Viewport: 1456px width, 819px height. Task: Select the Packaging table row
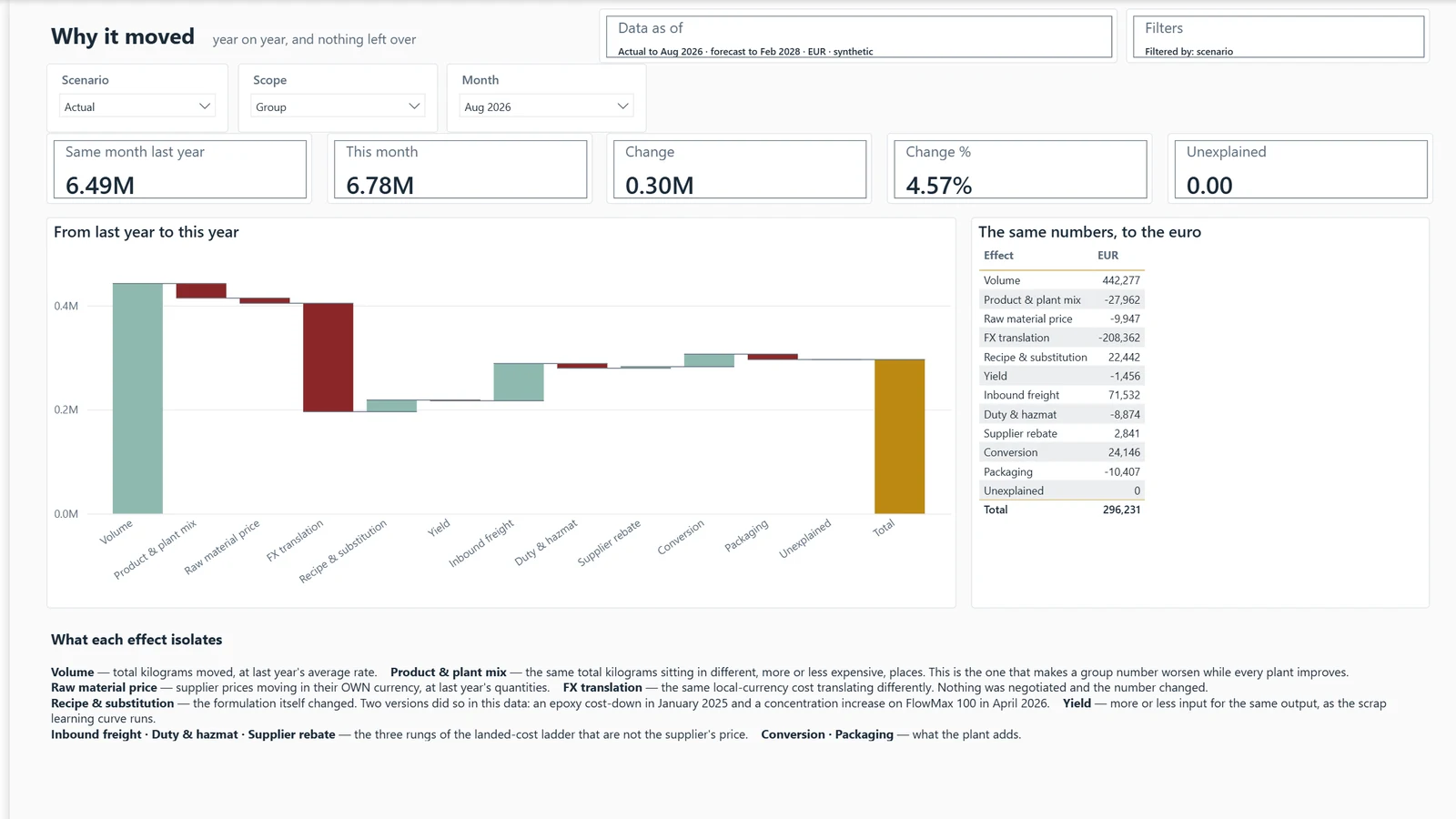pyautogui.click(x=1061, y=471)
